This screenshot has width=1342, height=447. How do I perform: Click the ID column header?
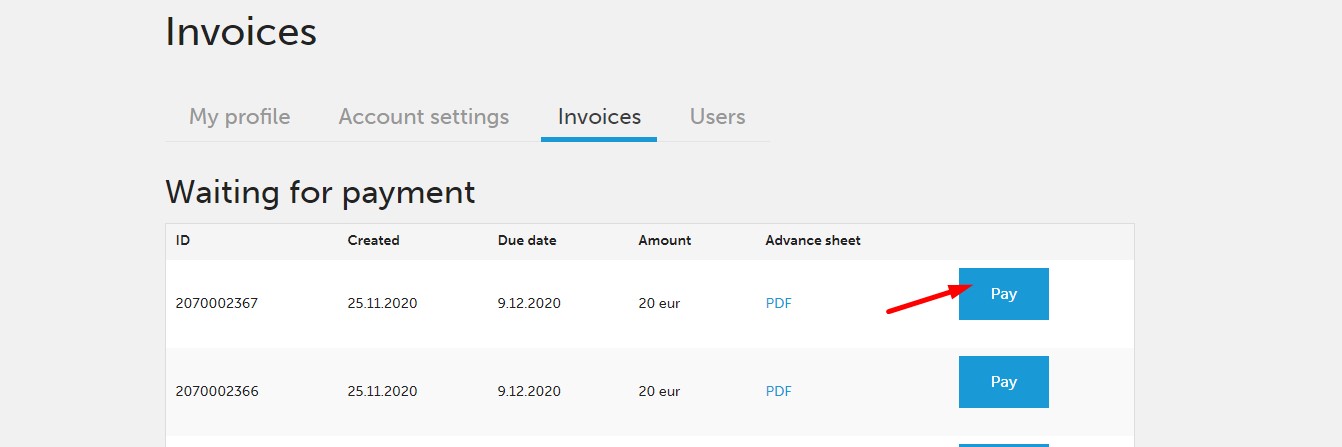tap(183, 241)
